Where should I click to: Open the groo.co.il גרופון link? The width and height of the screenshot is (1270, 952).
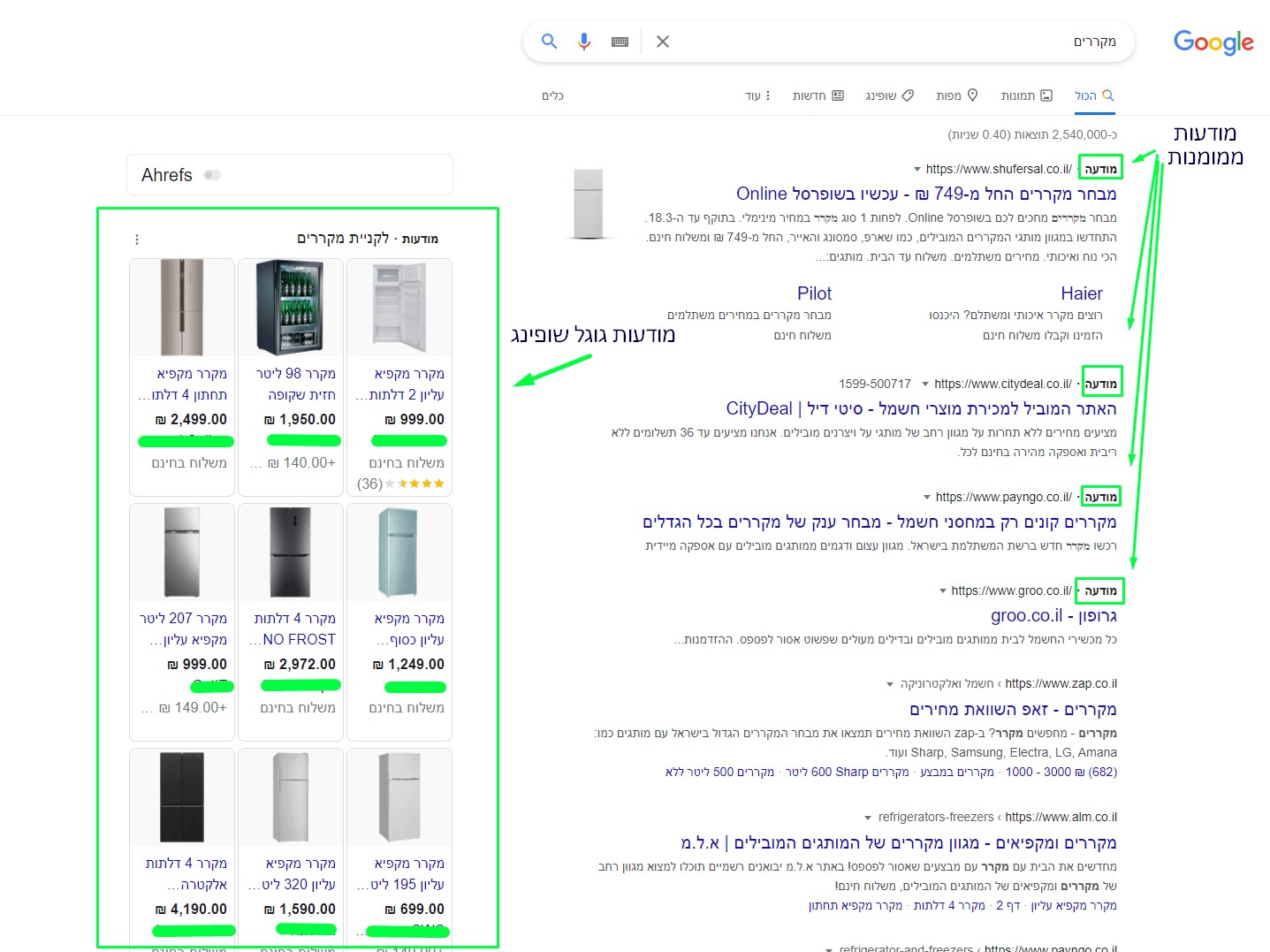1053,615
